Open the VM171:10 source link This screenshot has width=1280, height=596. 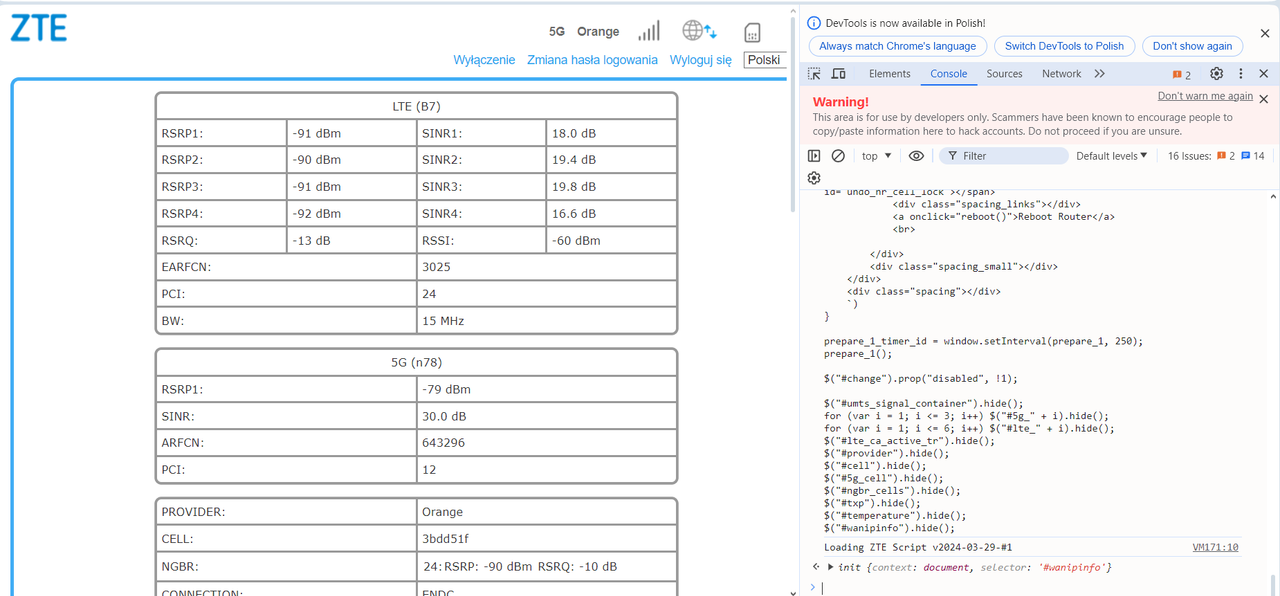point(1215,548)
